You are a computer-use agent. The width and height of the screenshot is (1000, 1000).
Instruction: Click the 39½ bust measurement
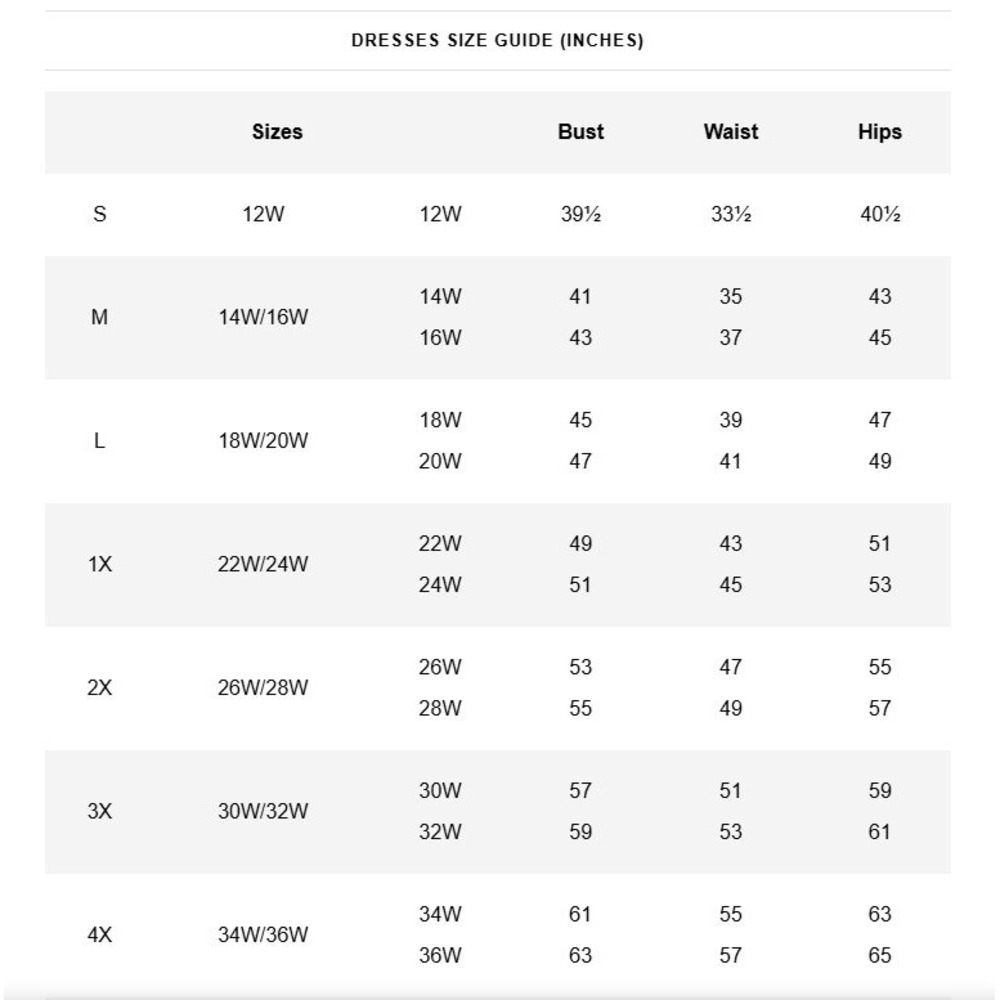tap(580, 214)
